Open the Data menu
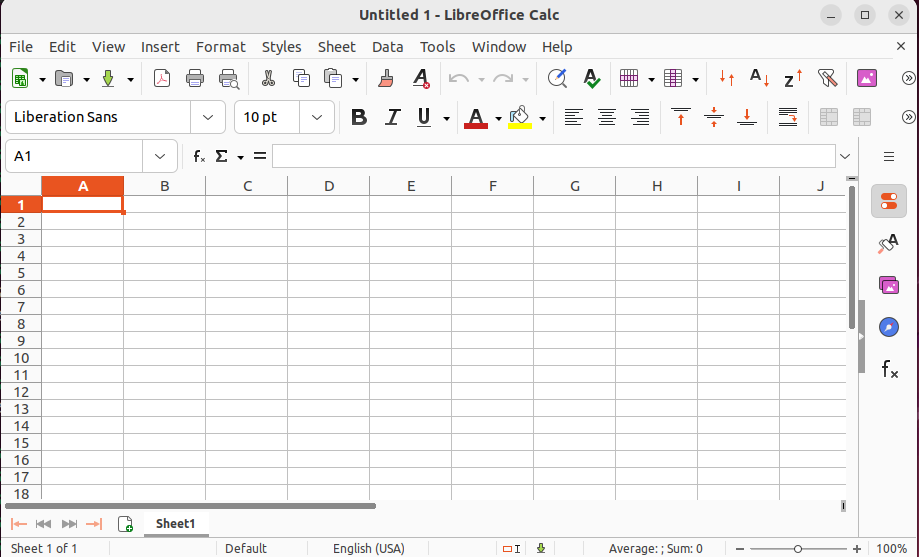 [x=387, y=47]
